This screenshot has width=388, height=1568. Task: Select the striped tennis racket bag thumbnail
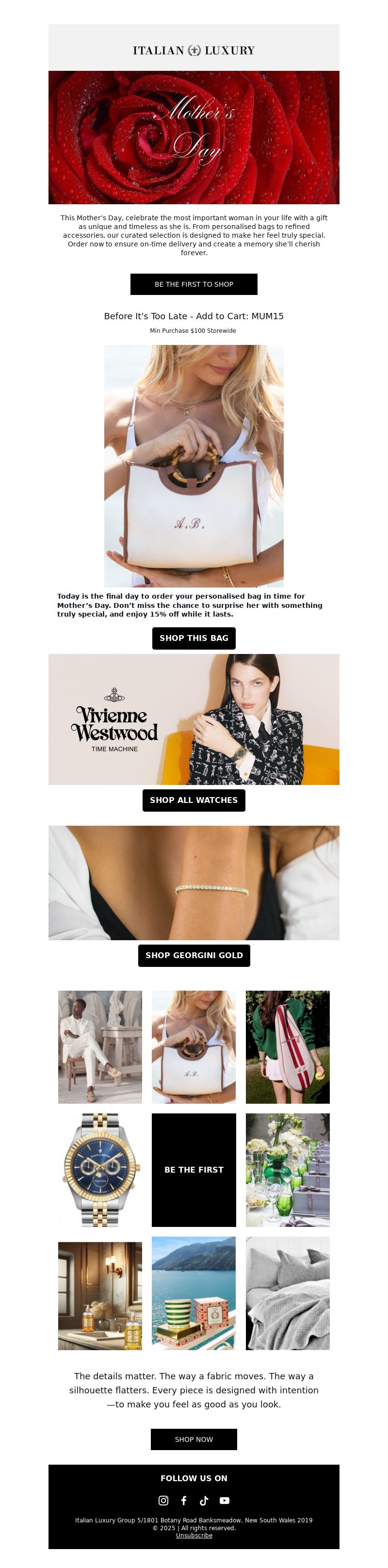pos(288,1047)
